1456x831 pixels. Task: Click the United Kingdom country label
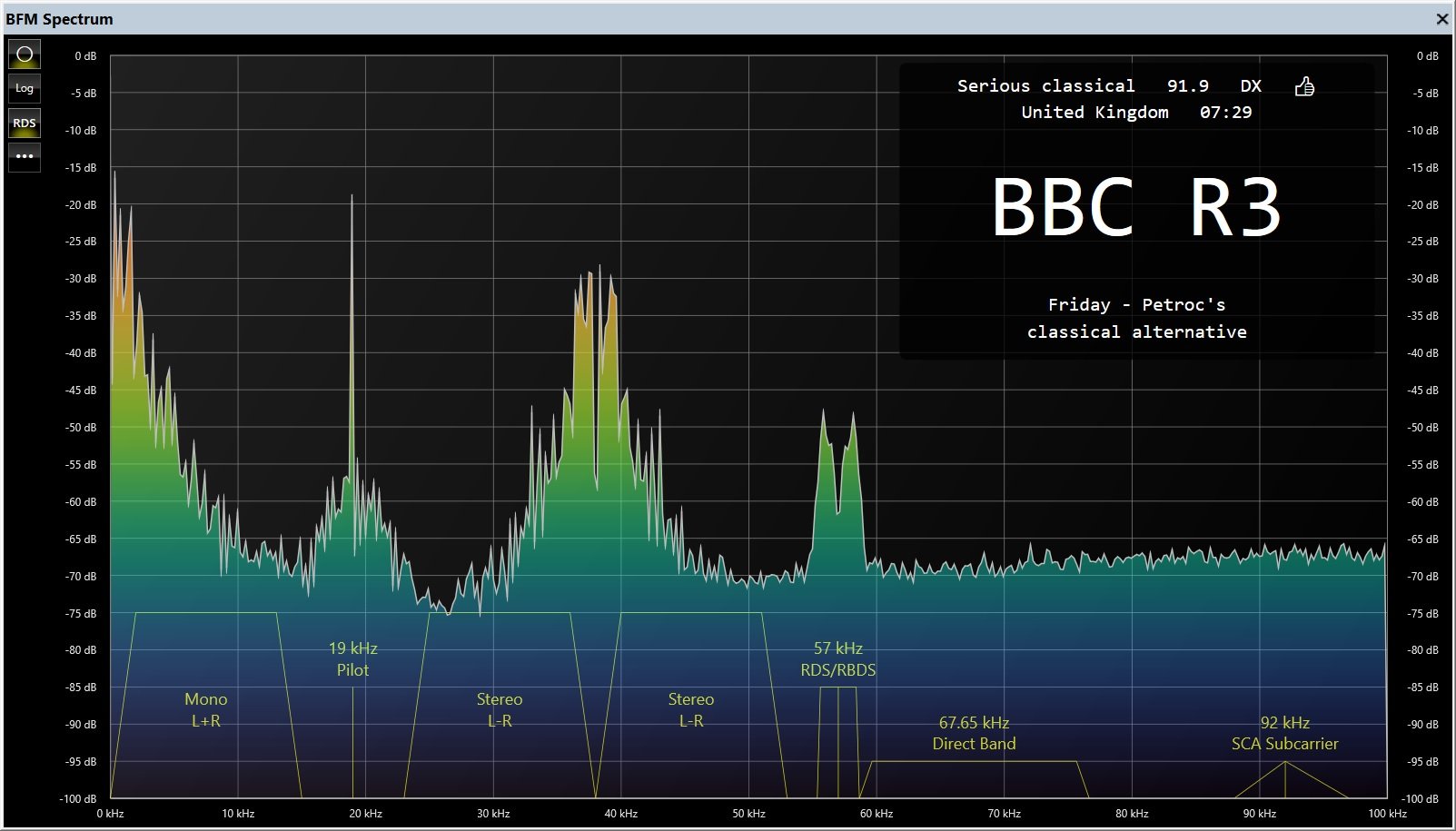point(1094,113)
